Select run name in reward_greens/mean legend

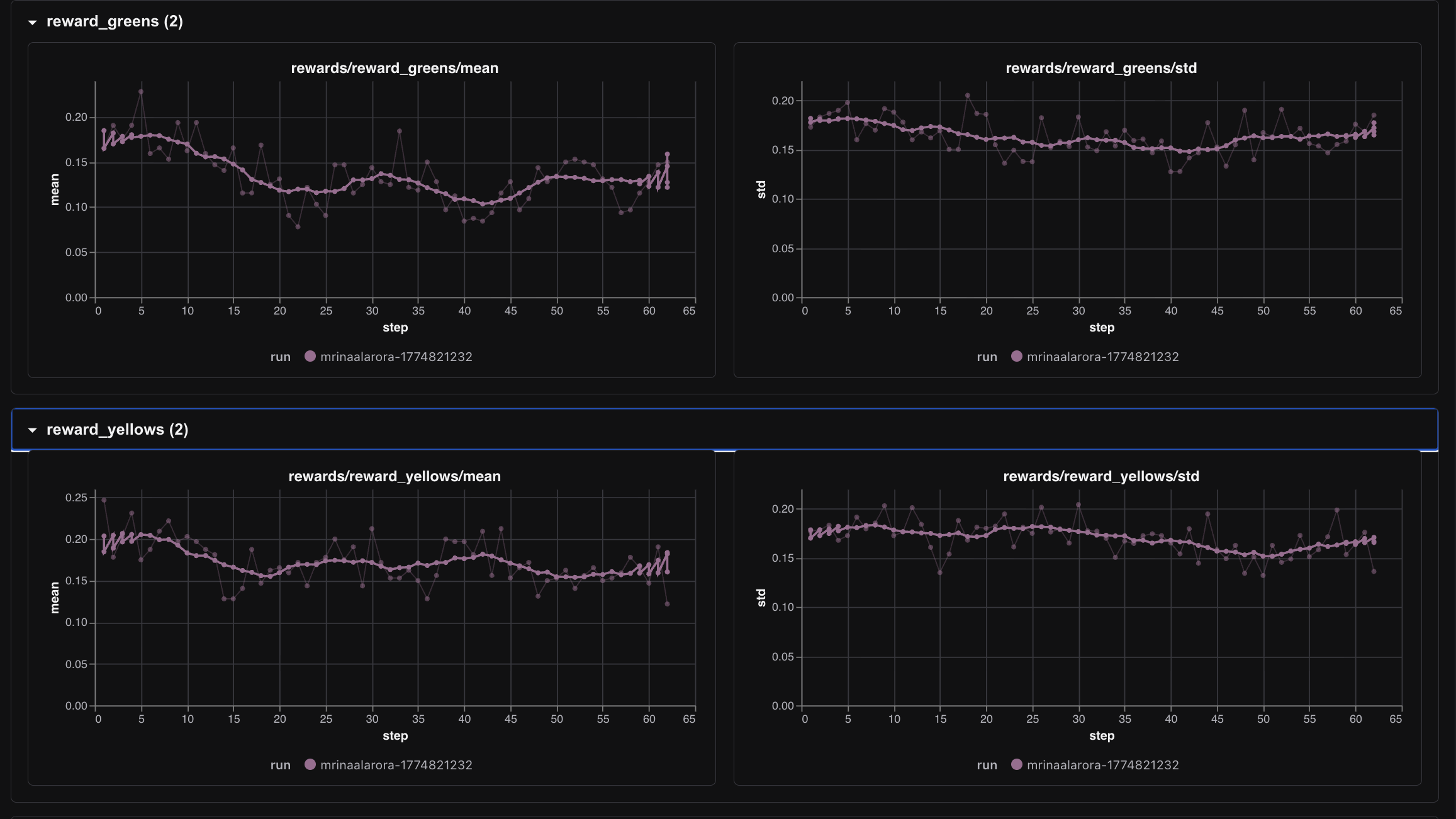[396, 357]
